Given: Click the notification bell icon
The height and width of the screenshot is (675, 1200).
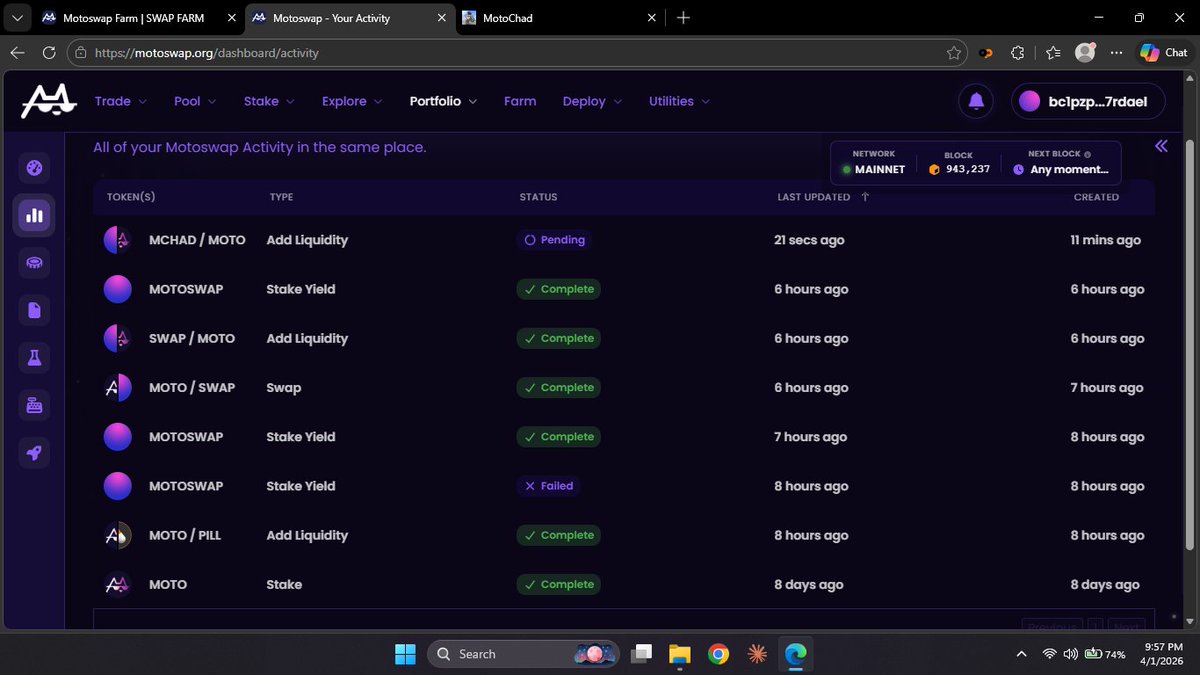Looking at the screenshot, I should [976, 101].
